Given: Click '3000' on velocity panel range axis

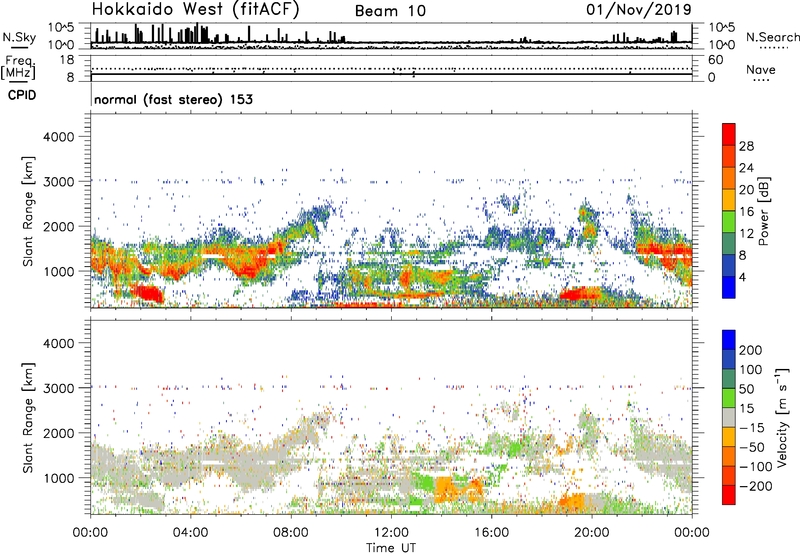Looking at the screenshot, I should 58,388.
